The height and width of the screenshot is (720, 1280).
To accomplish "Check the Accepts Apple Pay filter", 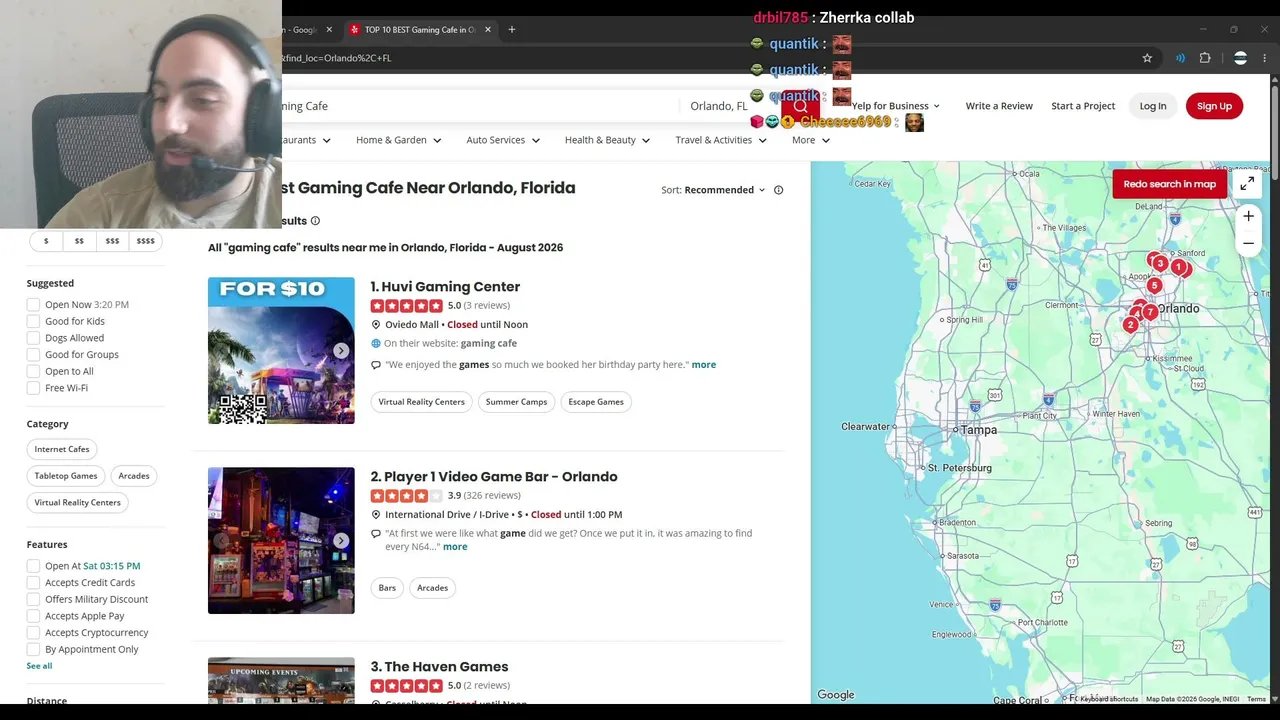I will [x=33, y=616].
